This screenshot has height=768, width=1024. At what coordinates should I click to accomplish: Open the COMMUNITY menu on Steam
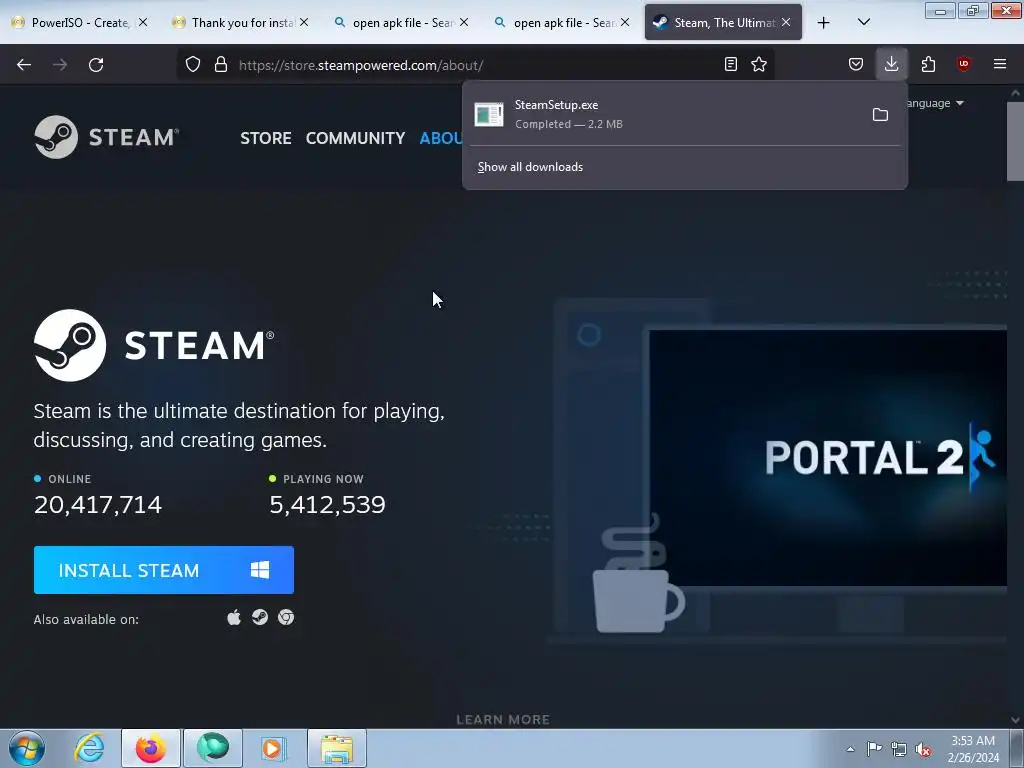[x=355, y=138]
